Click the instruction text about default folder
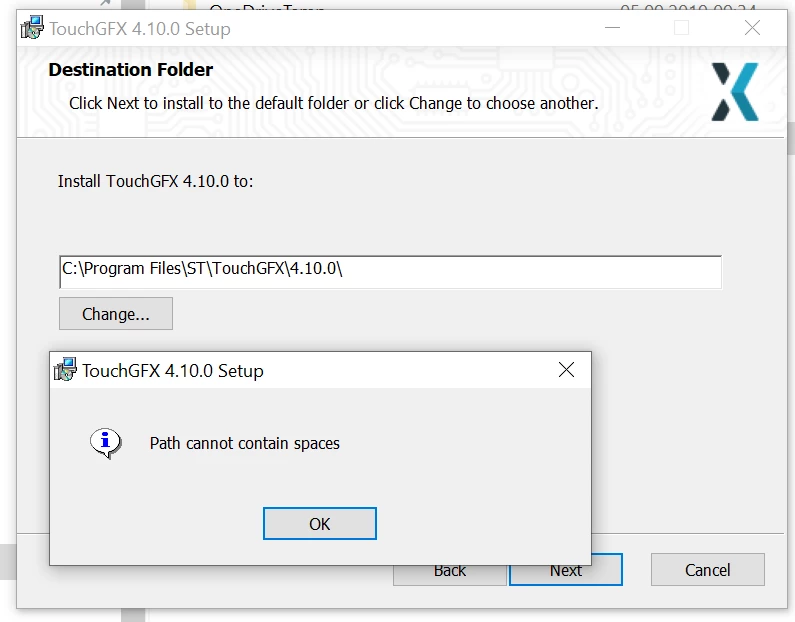 coord(334,103)
